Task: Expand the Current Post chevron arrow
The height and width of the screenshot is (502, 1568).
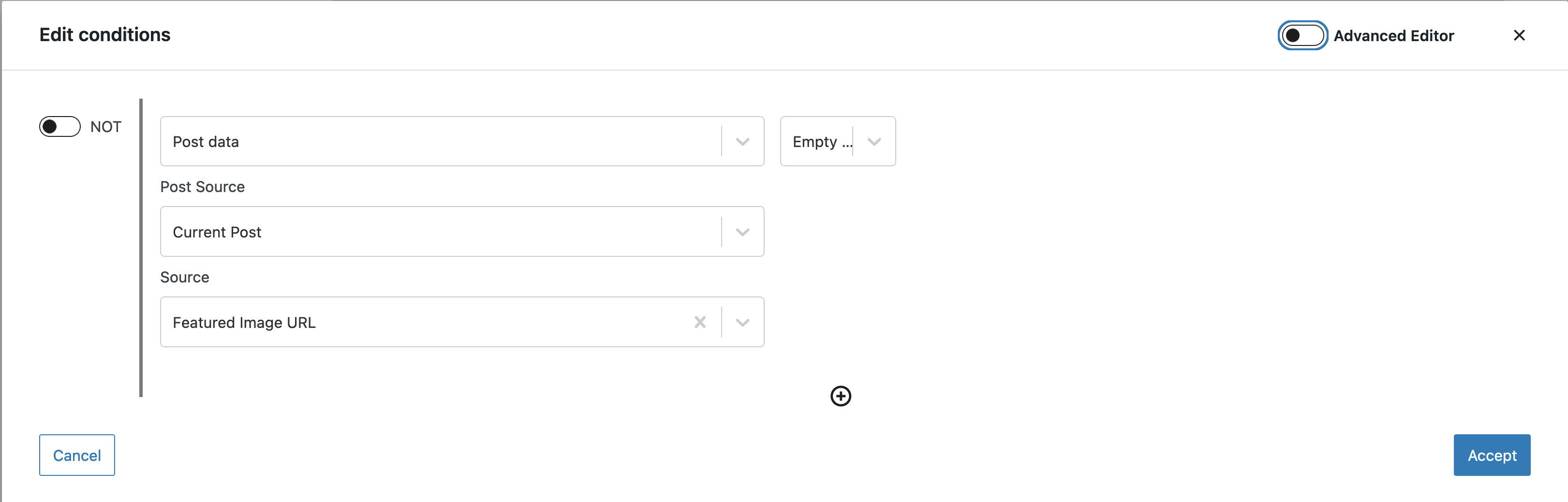Action: tap(742, 232)
